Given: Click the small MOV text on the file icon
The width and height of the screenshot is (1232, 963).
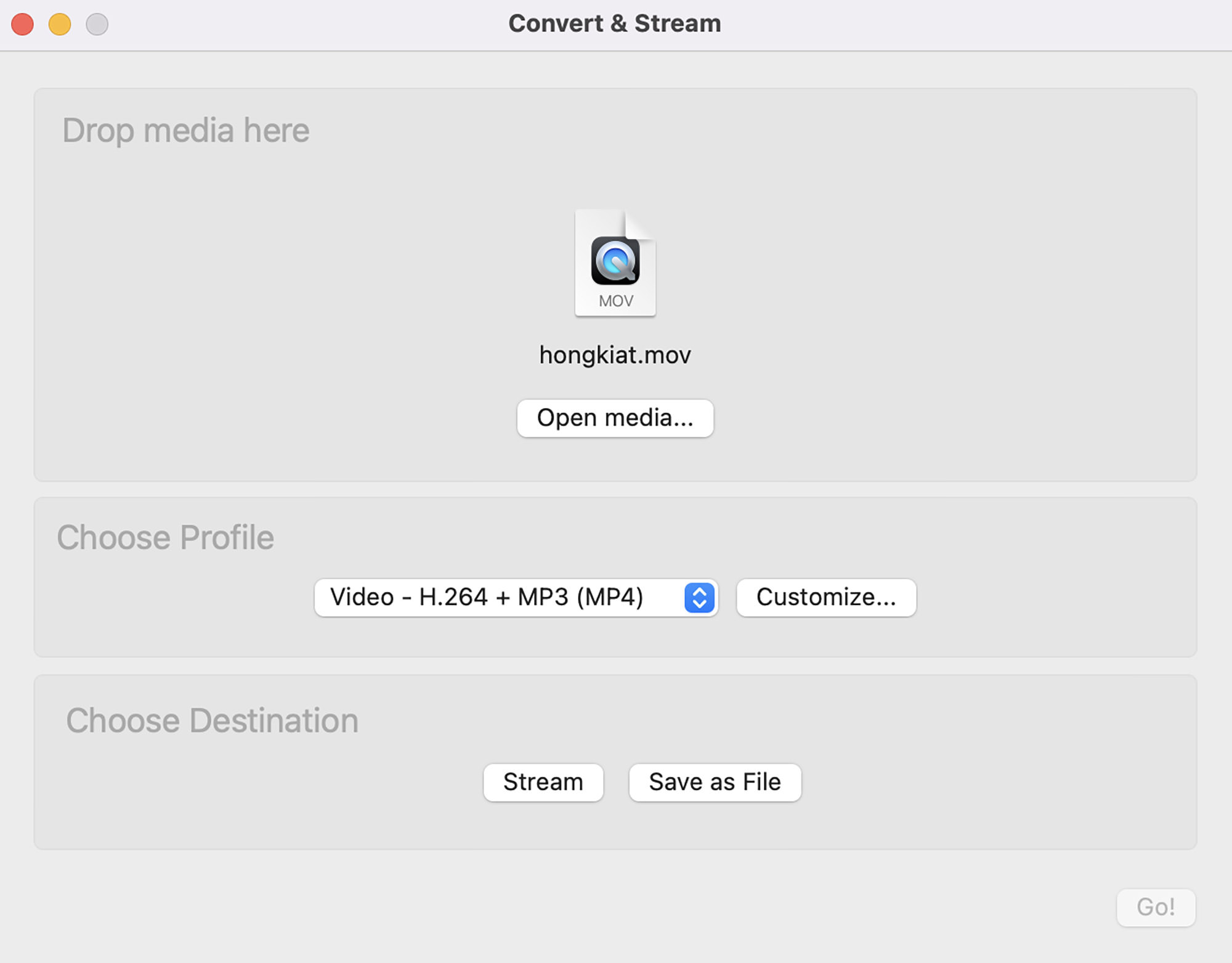Looking at the screenshot, I should pos(616,301).
